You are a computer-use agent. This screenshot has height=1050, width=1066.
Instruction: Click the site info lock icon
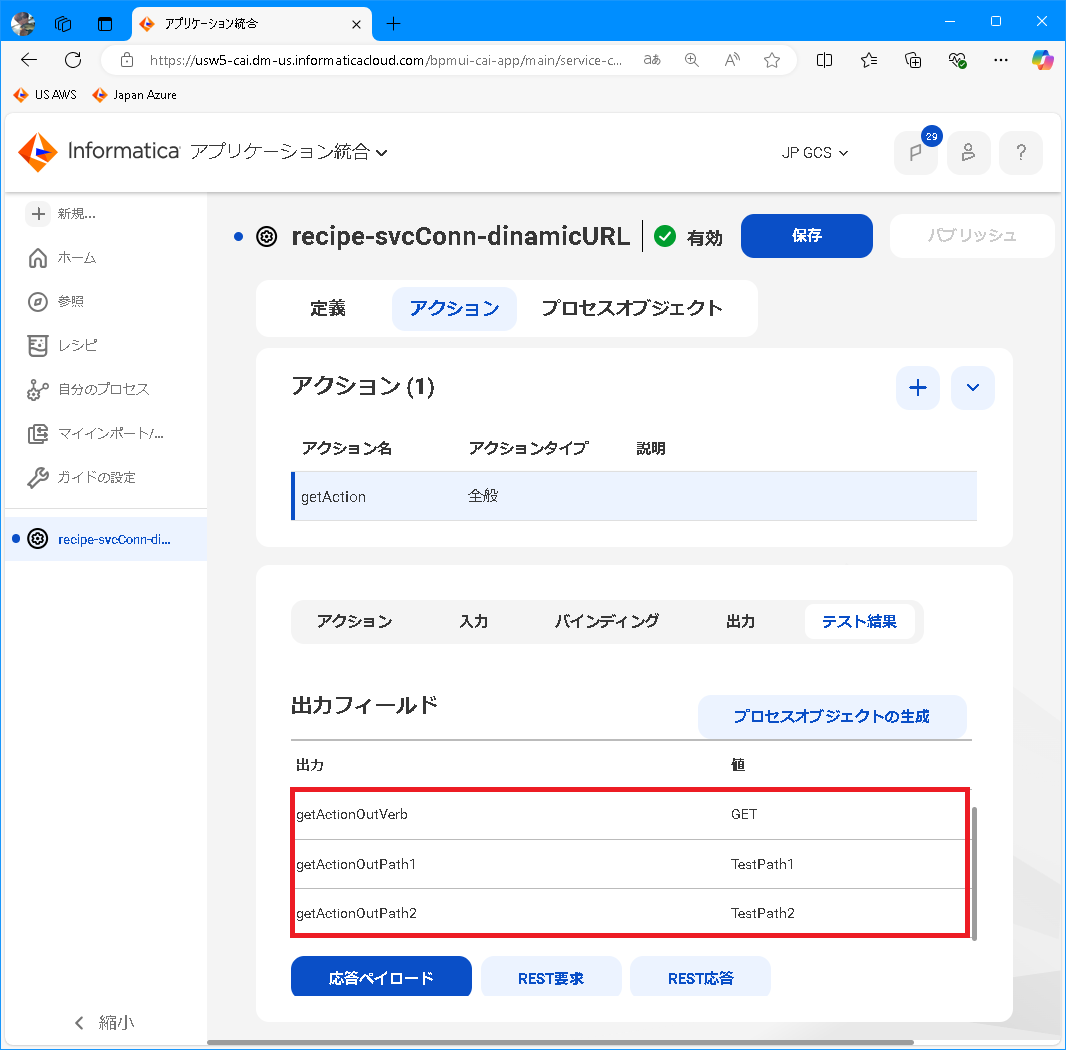point(126,60)
